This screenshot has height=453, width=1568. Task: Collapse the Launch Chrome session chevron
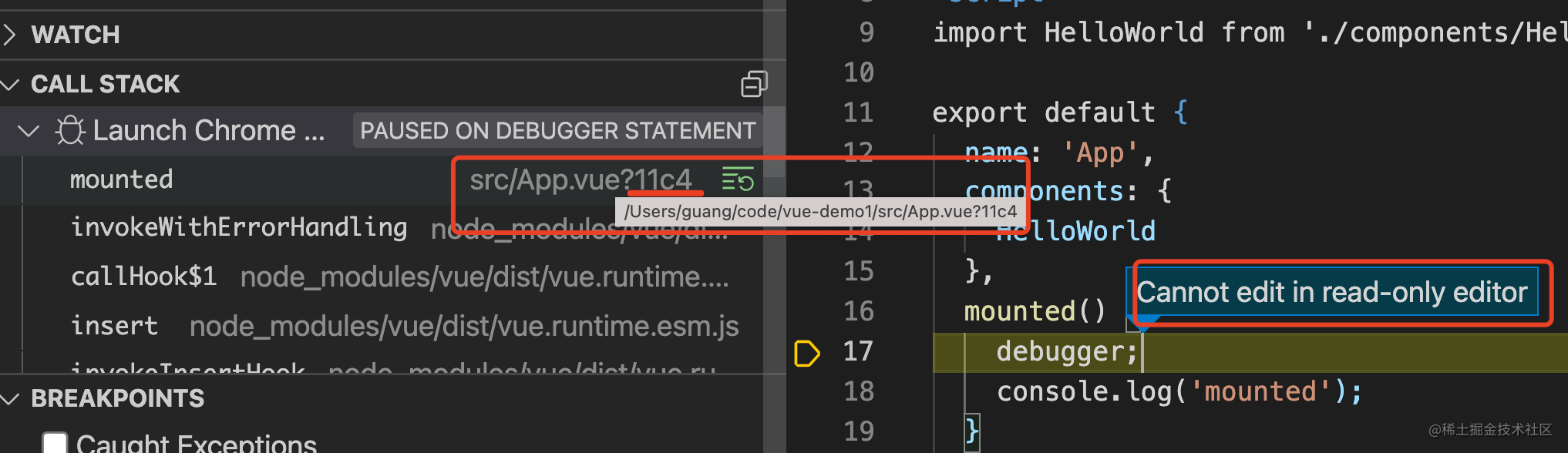point(29,131)
